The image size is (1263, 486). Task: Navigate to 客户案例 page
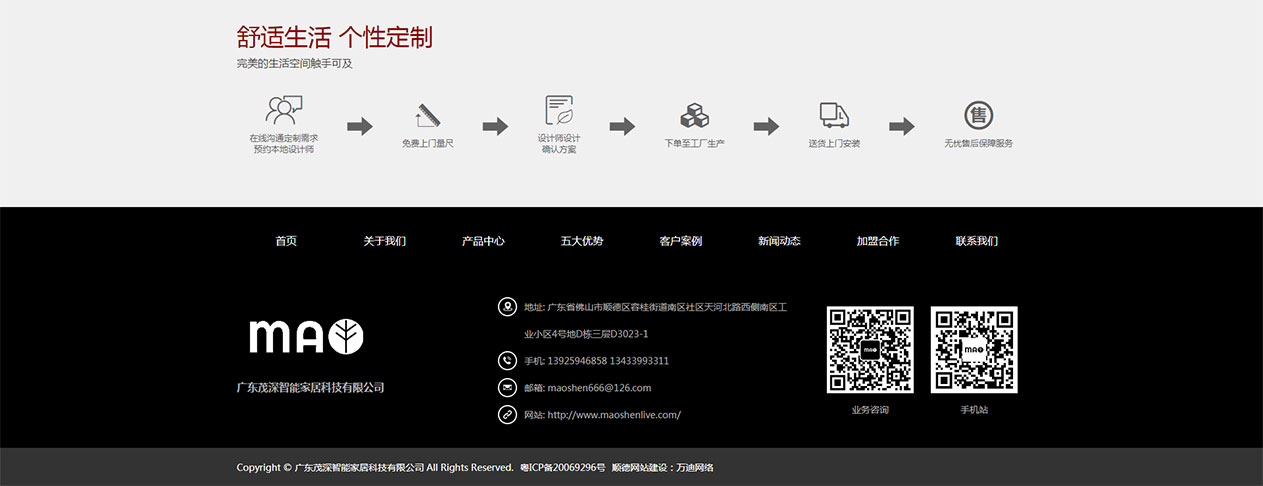pyautogui.click(x=680, y=241)
